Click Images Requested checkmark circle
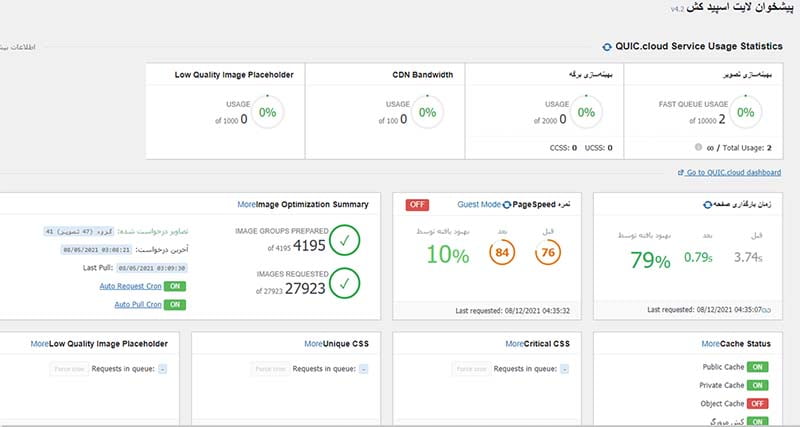This screenshot has width=800, height=427. [344, 283]
